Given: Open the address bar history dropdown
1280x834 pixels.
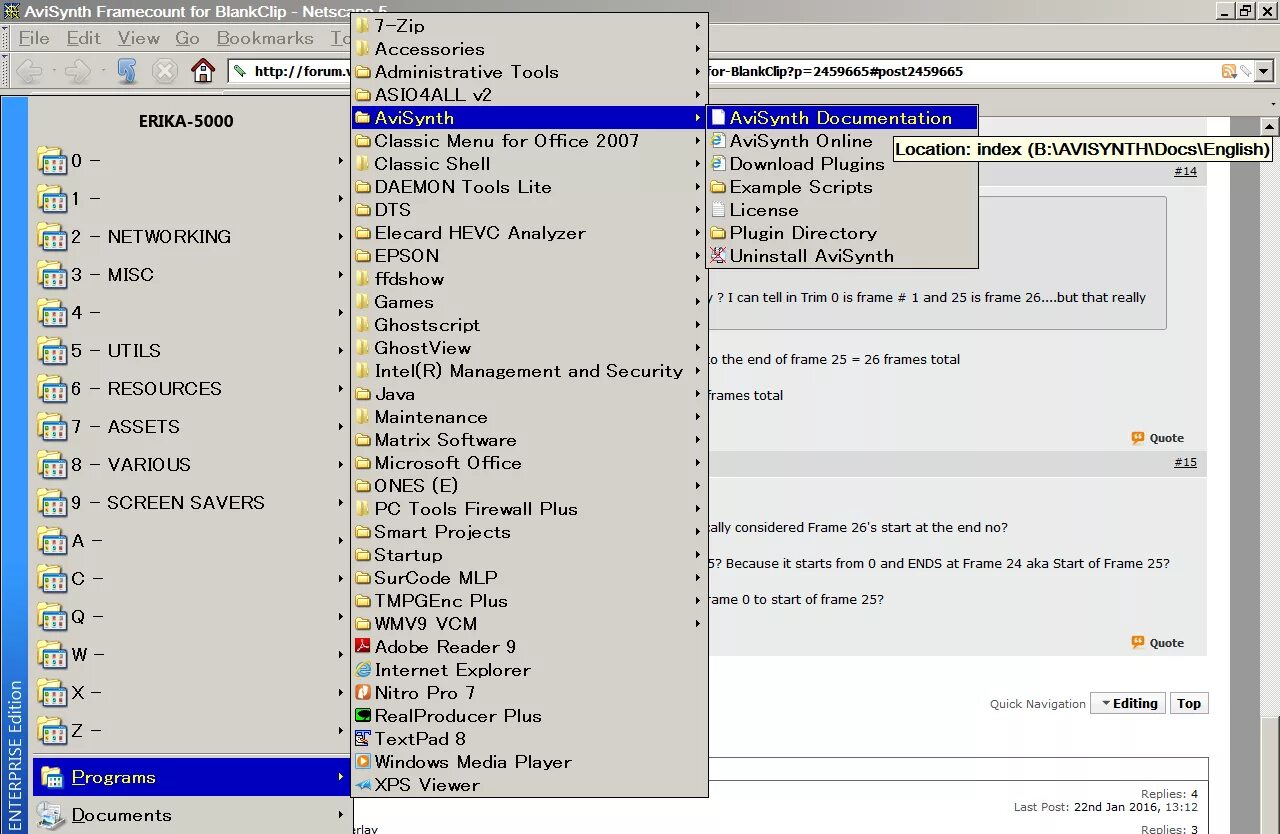Looking at the screenshot, I should 1263,71.
